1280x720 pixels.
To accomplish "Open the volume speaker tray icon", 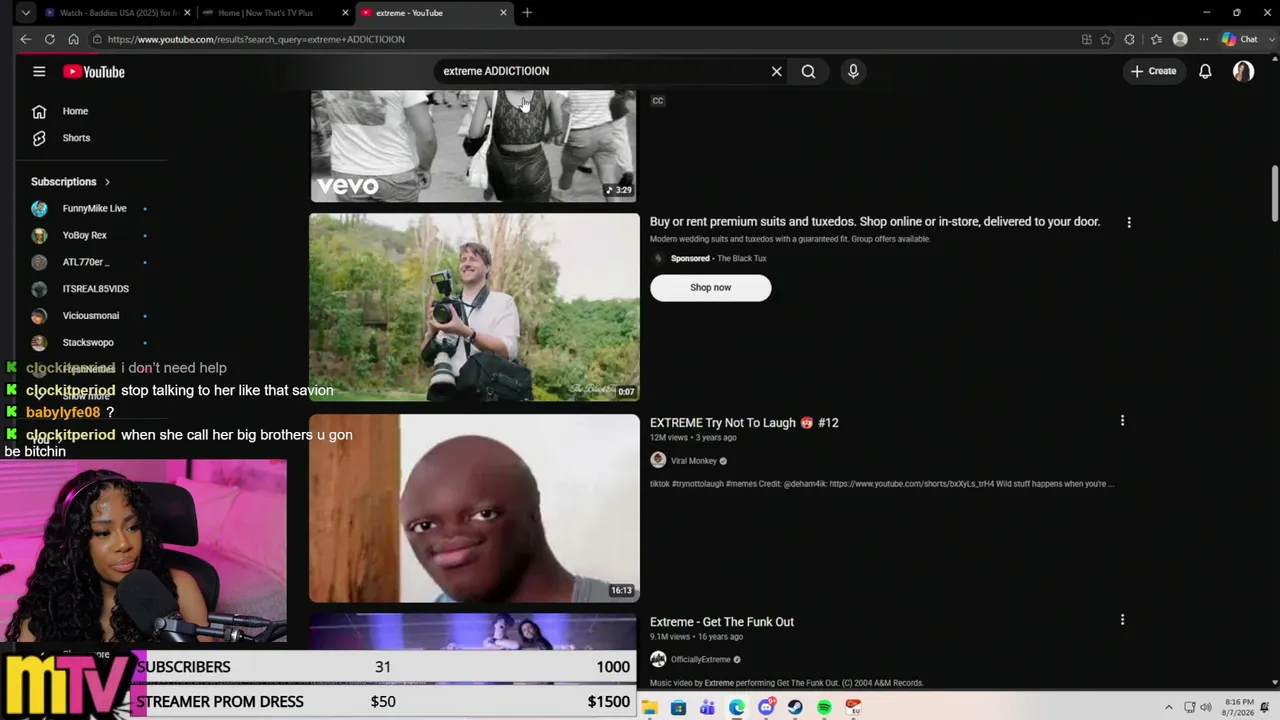I will point(1206,708).
